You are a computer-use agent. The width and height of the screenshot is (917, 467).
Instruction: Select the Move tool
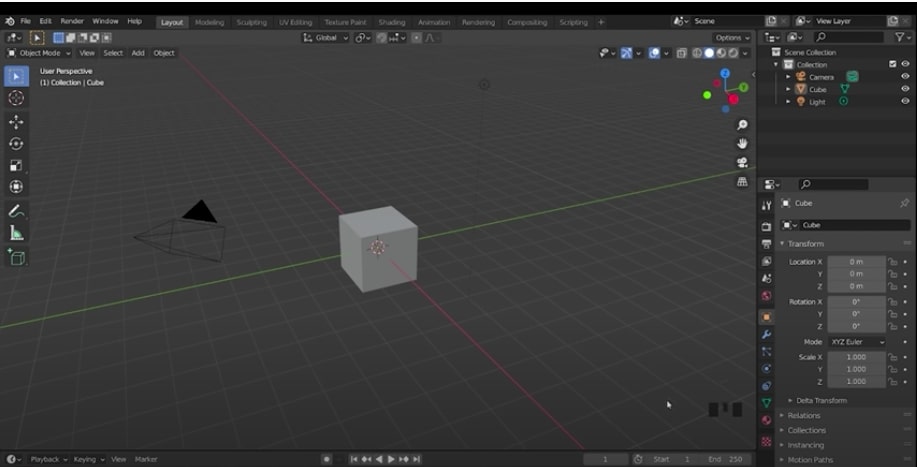tap(16, 122)
